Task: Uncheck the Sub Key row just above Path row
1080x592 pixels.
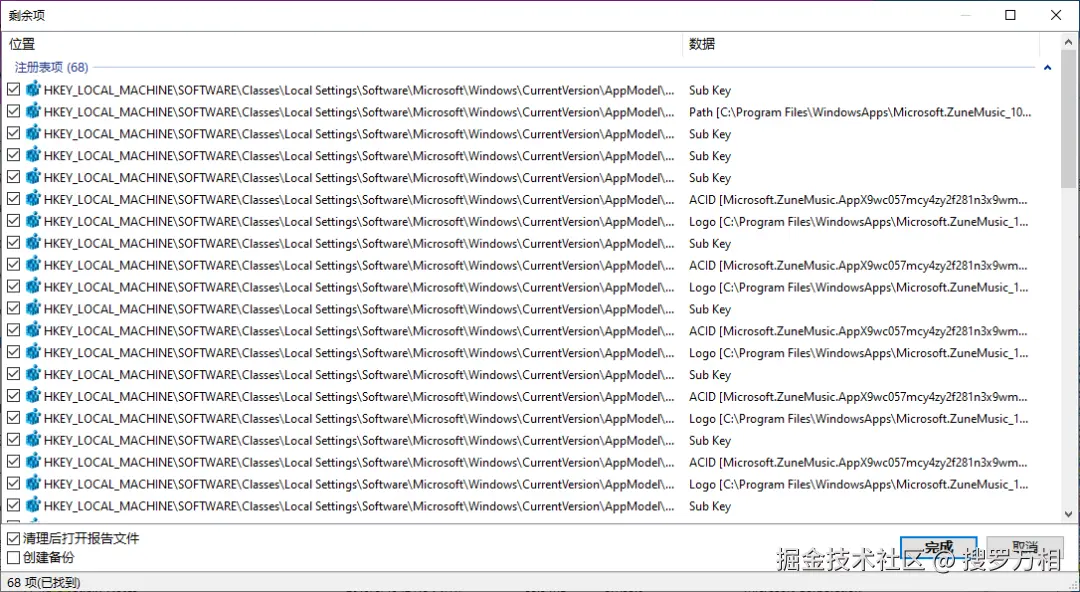Action: [13, 89]
